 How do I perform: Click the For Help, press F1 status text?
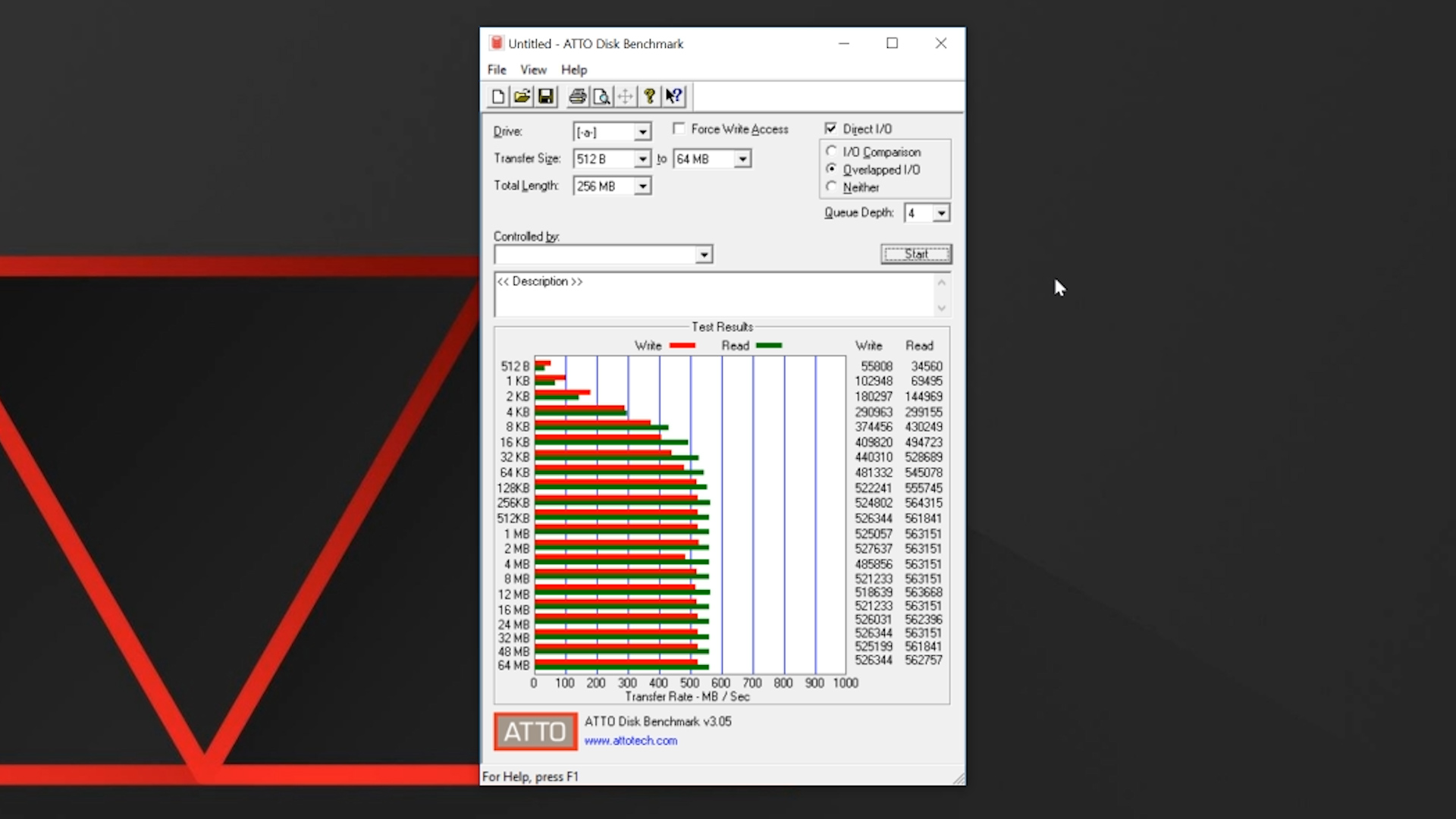coord(530,777)
